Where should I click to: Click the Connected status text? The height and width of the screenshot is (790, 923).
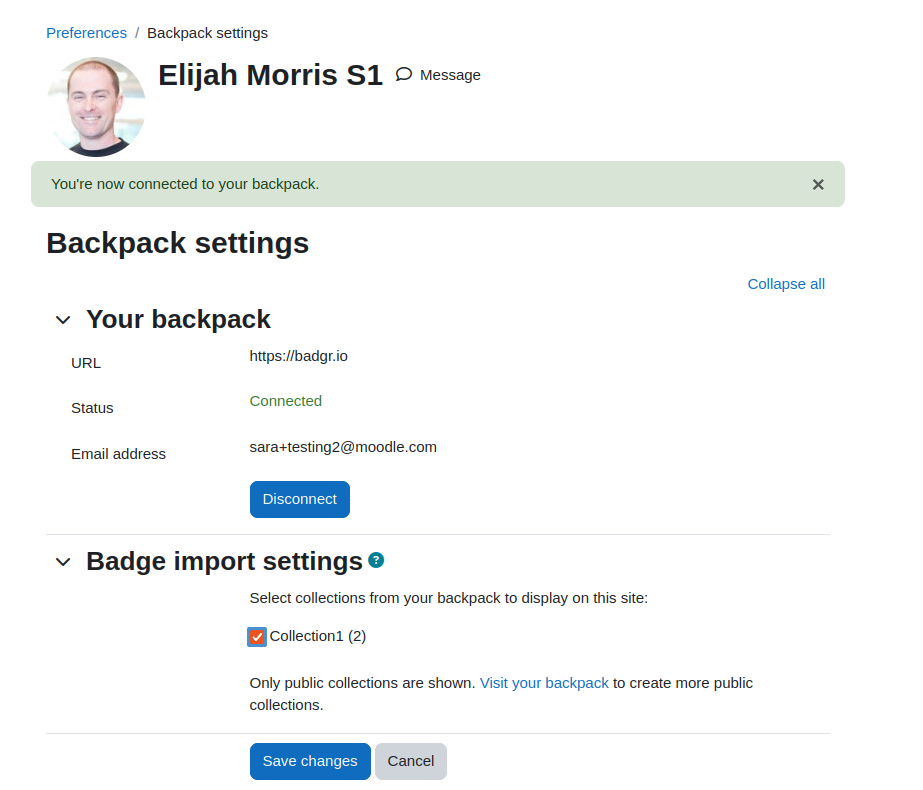[285, 401]
